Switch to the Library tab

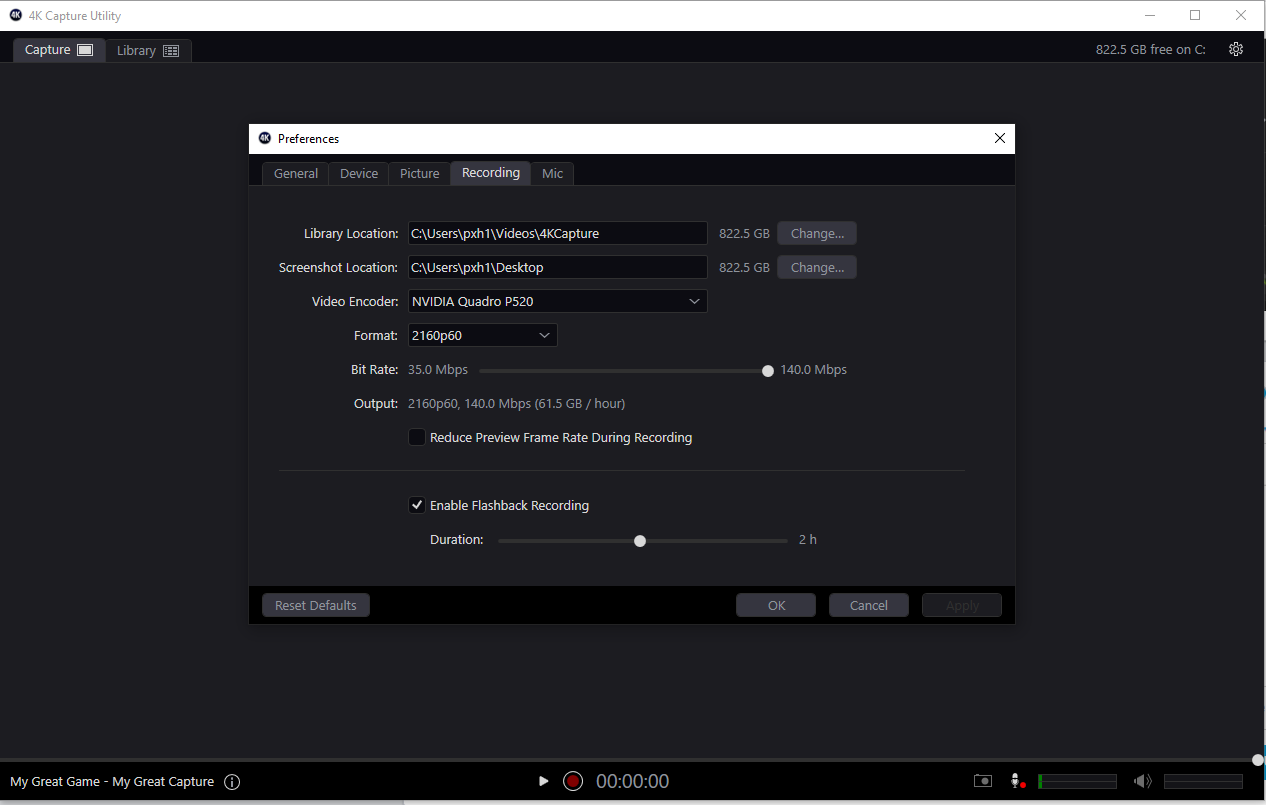(147, 50)
